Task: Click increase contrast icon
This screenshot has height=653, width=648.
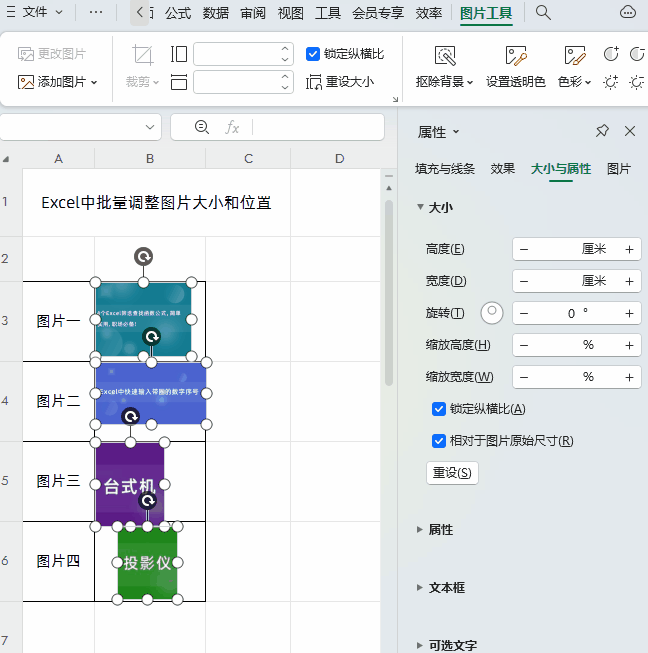Action: click(611, 54)
